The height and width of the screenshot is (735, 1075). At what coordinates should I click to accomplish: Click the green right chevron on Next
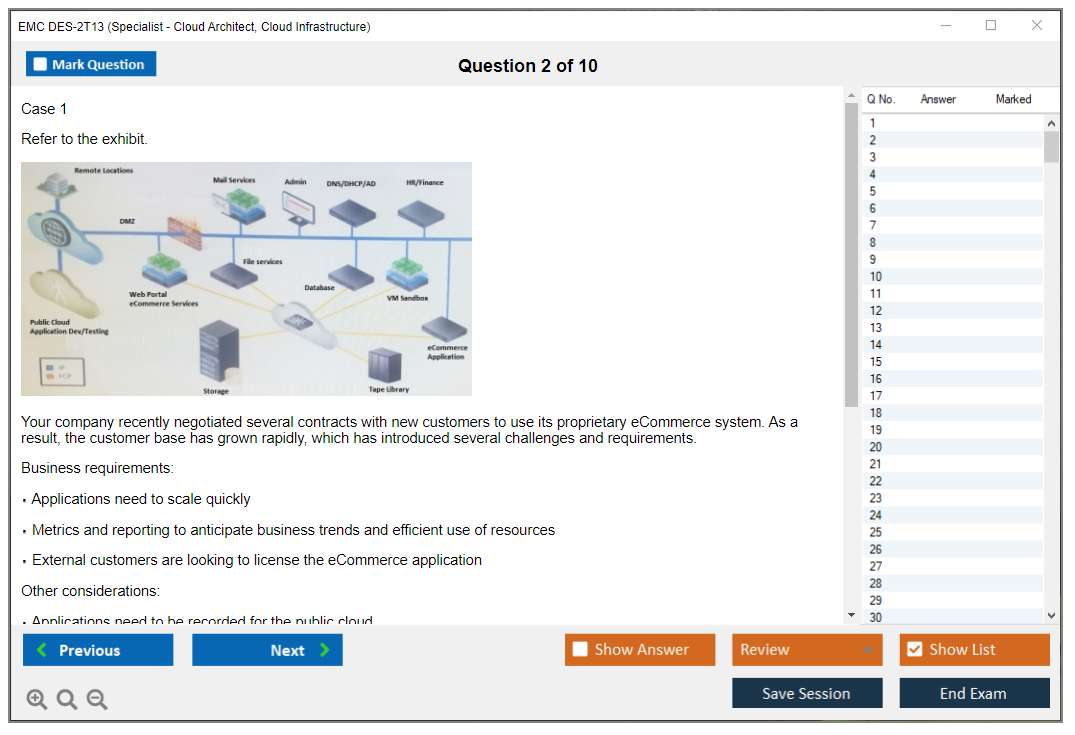(325, 650)
